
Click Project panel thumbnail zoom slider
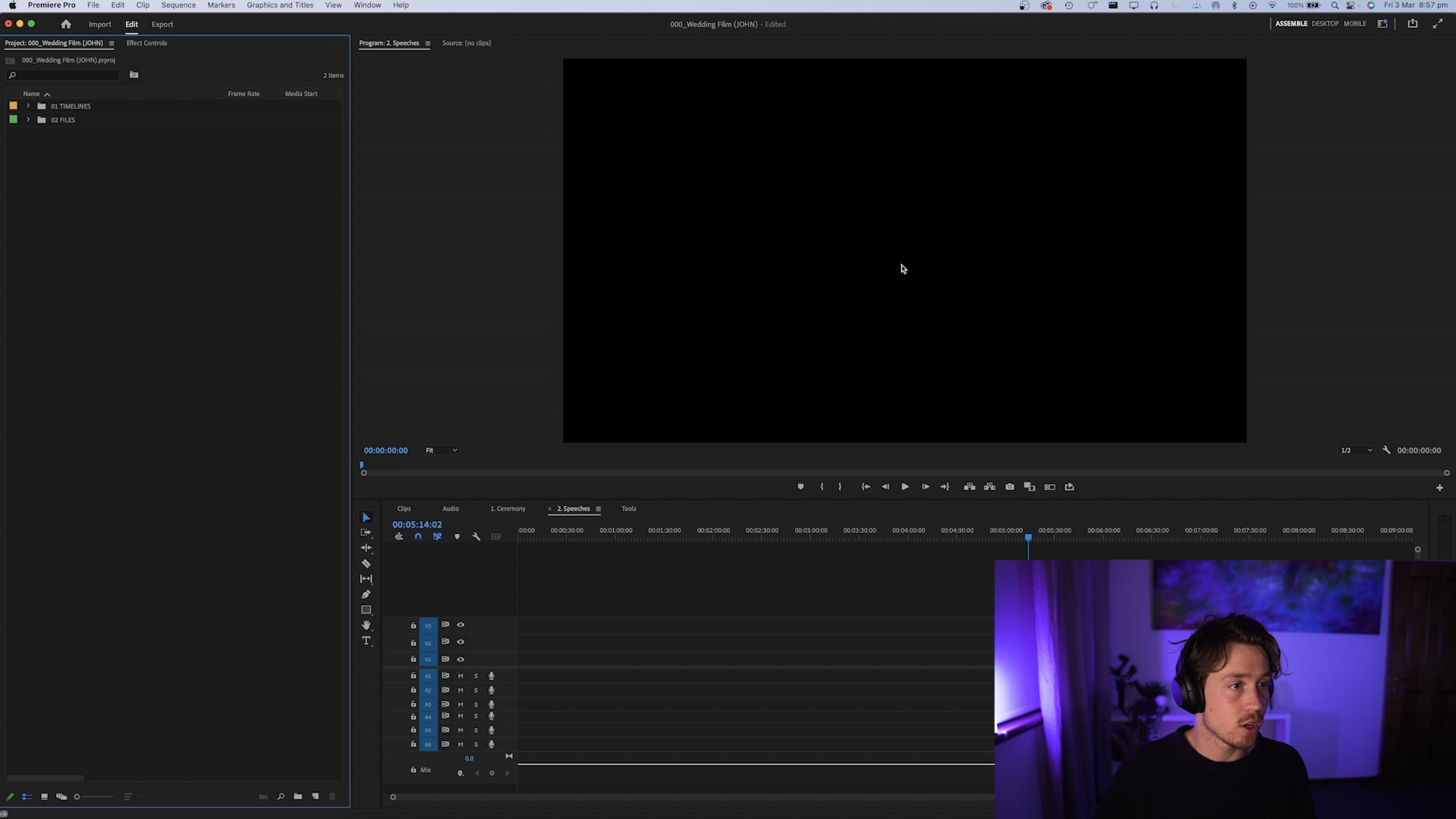point(93,796)
